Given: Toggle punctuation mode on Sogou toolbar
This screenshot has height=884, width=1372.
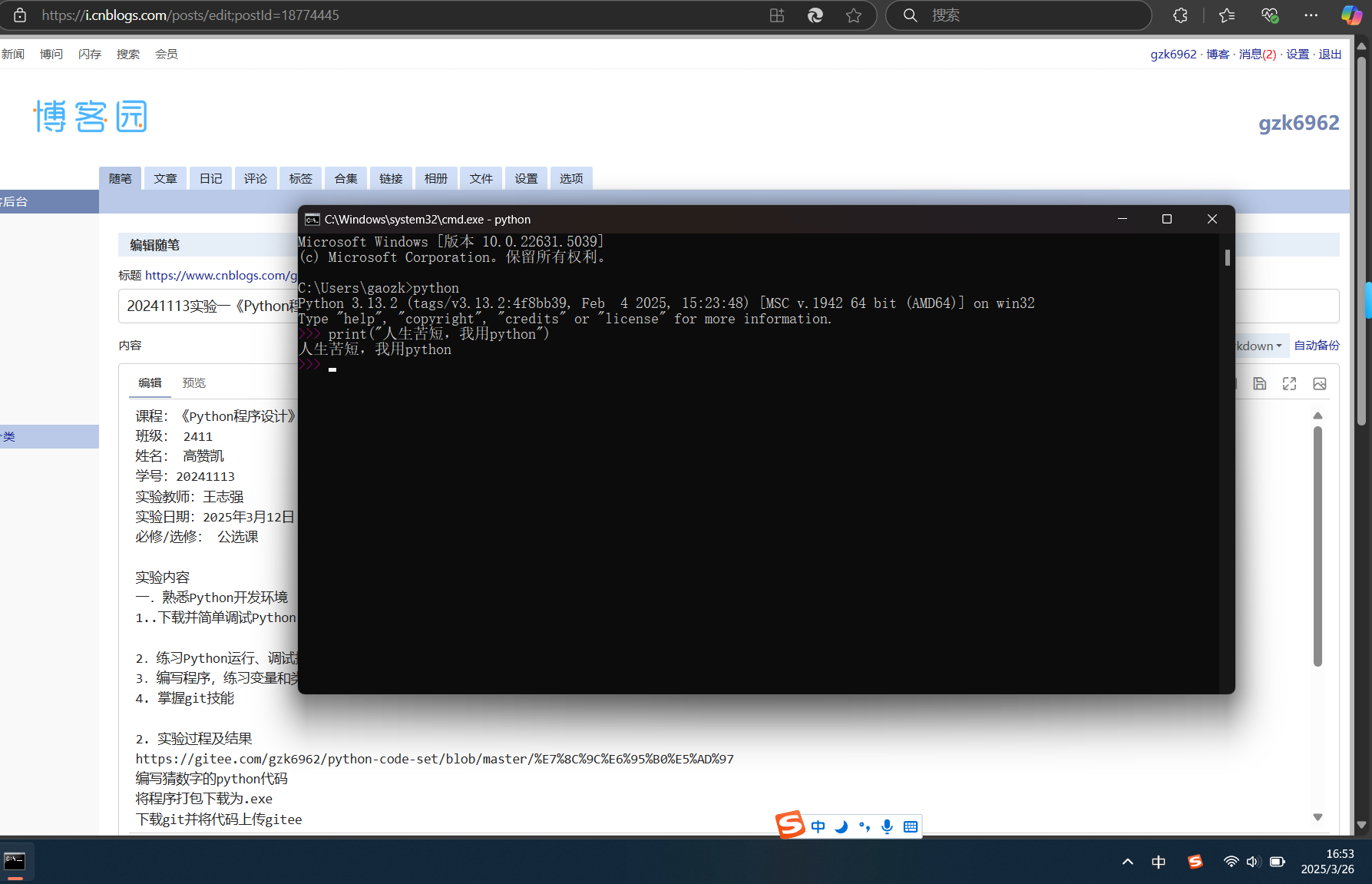Looking at the screenshot, I should coord(865,826).
